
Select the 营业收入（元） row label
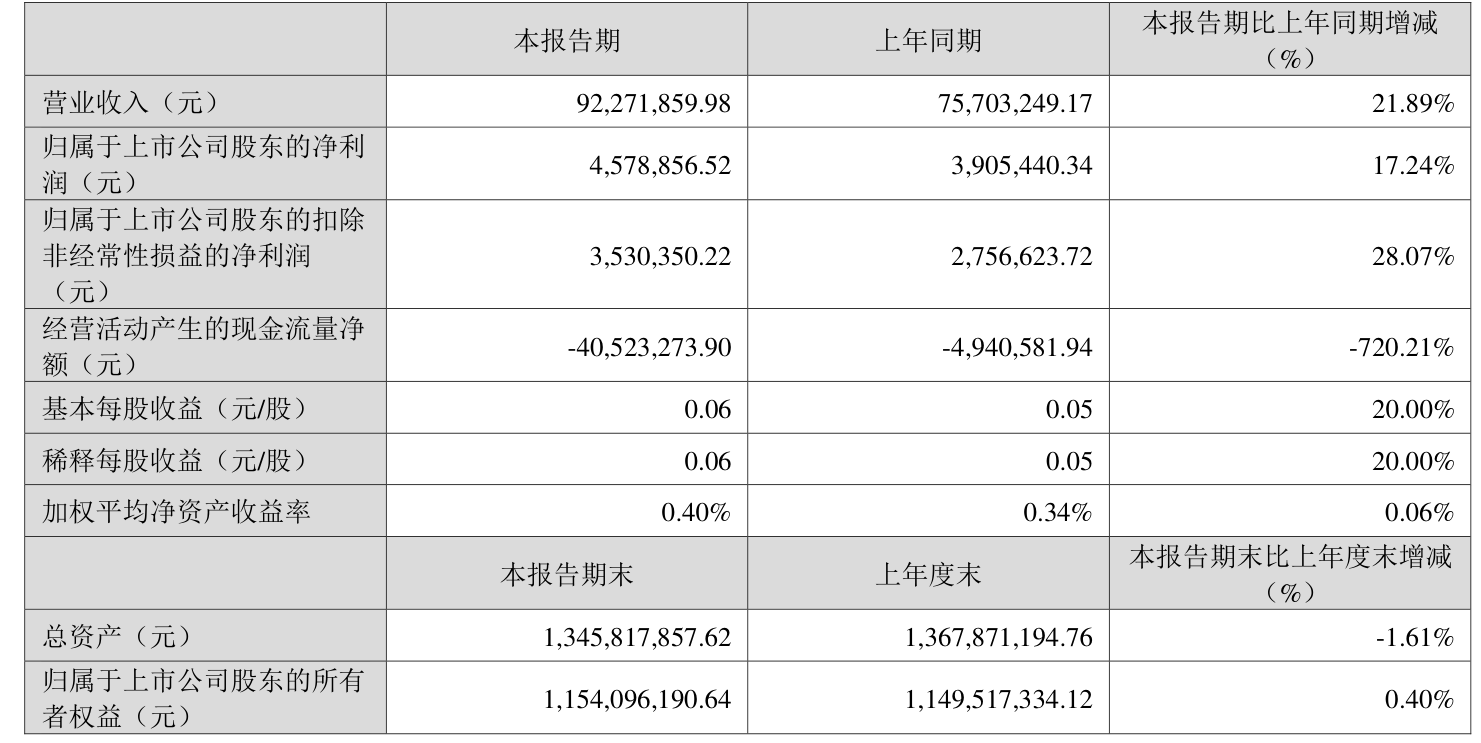(x=129, y=102)
